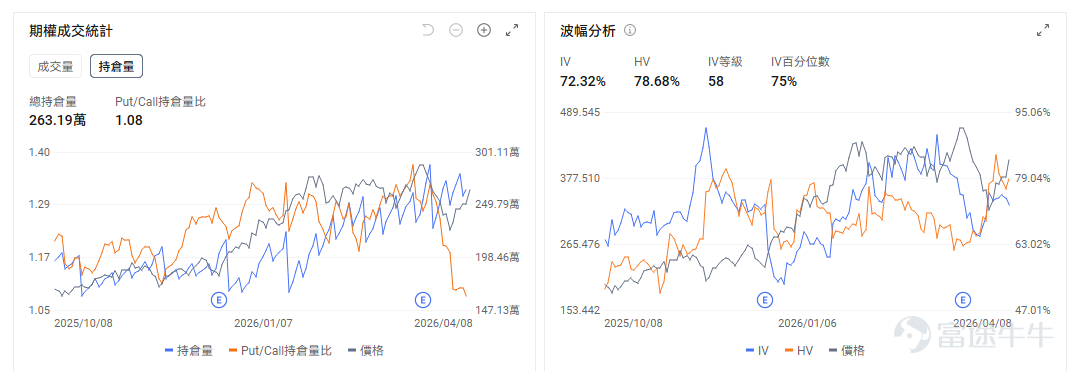1074x371 pixels.
Task: Click the second earnings E marker in 波幅分析
Action: [964, 300]
